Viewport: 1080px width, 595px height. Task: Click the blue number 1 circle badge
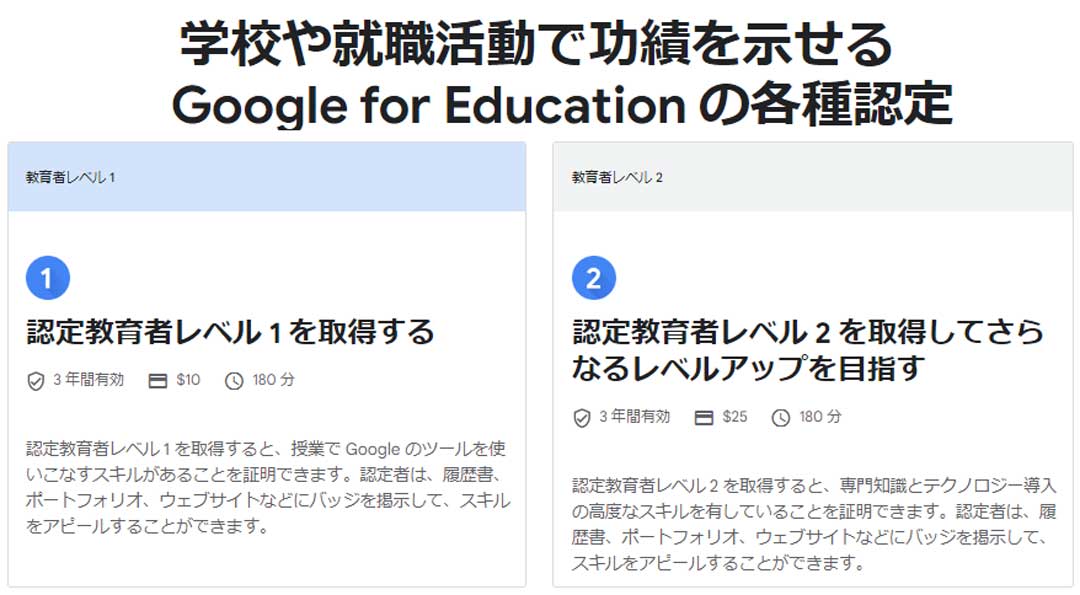tap(48, 278)
